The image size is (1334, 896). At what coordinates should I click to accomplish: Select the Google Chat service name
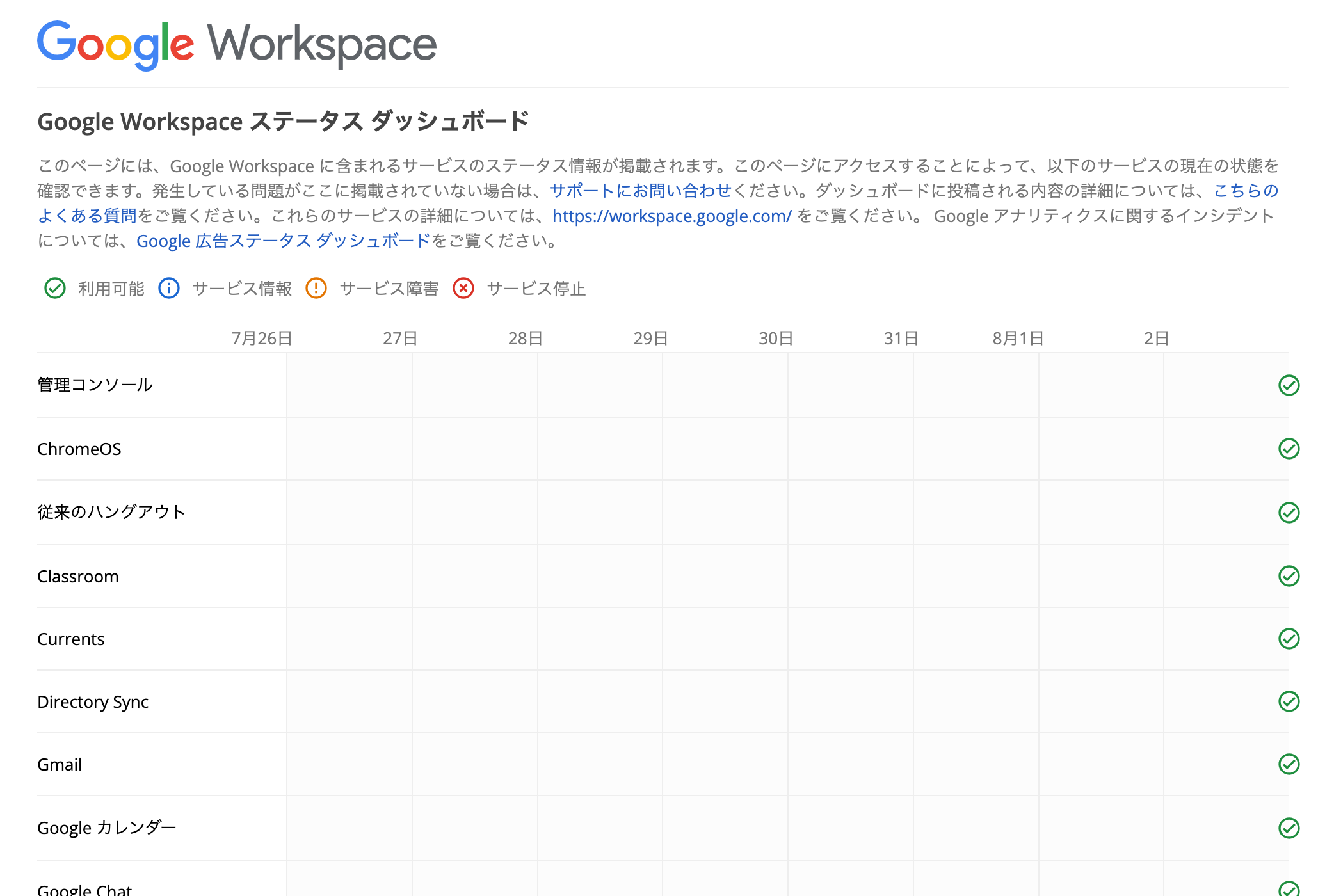coord(84,889)
